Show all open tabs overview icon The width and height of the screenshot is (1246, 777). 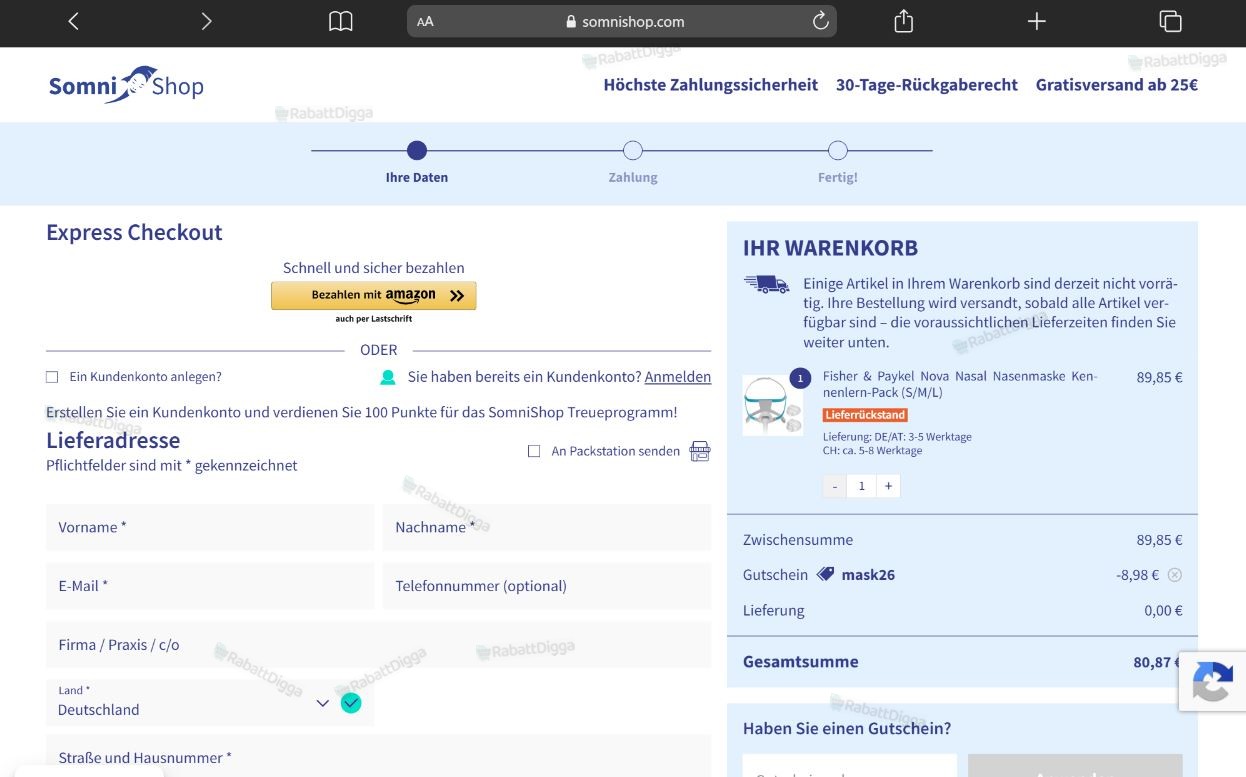1170,21
